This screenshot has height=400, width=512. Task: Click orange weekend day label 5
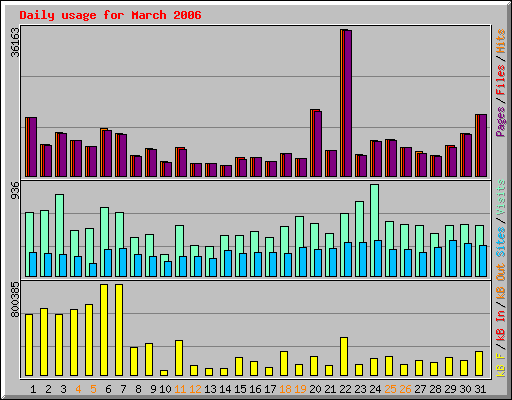93,389
